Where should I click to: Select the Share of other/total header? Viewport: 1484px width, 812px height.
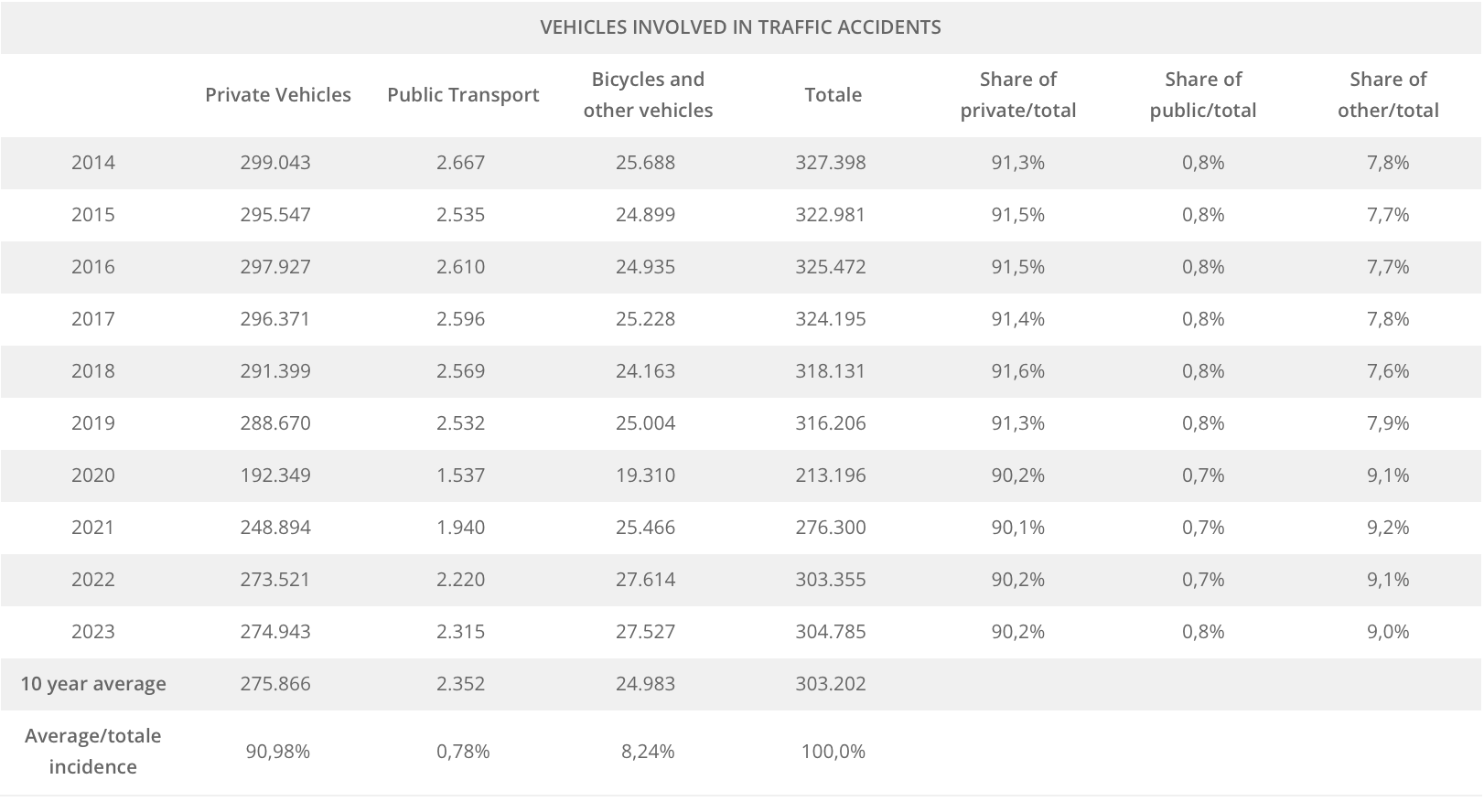coord(1388,95)
